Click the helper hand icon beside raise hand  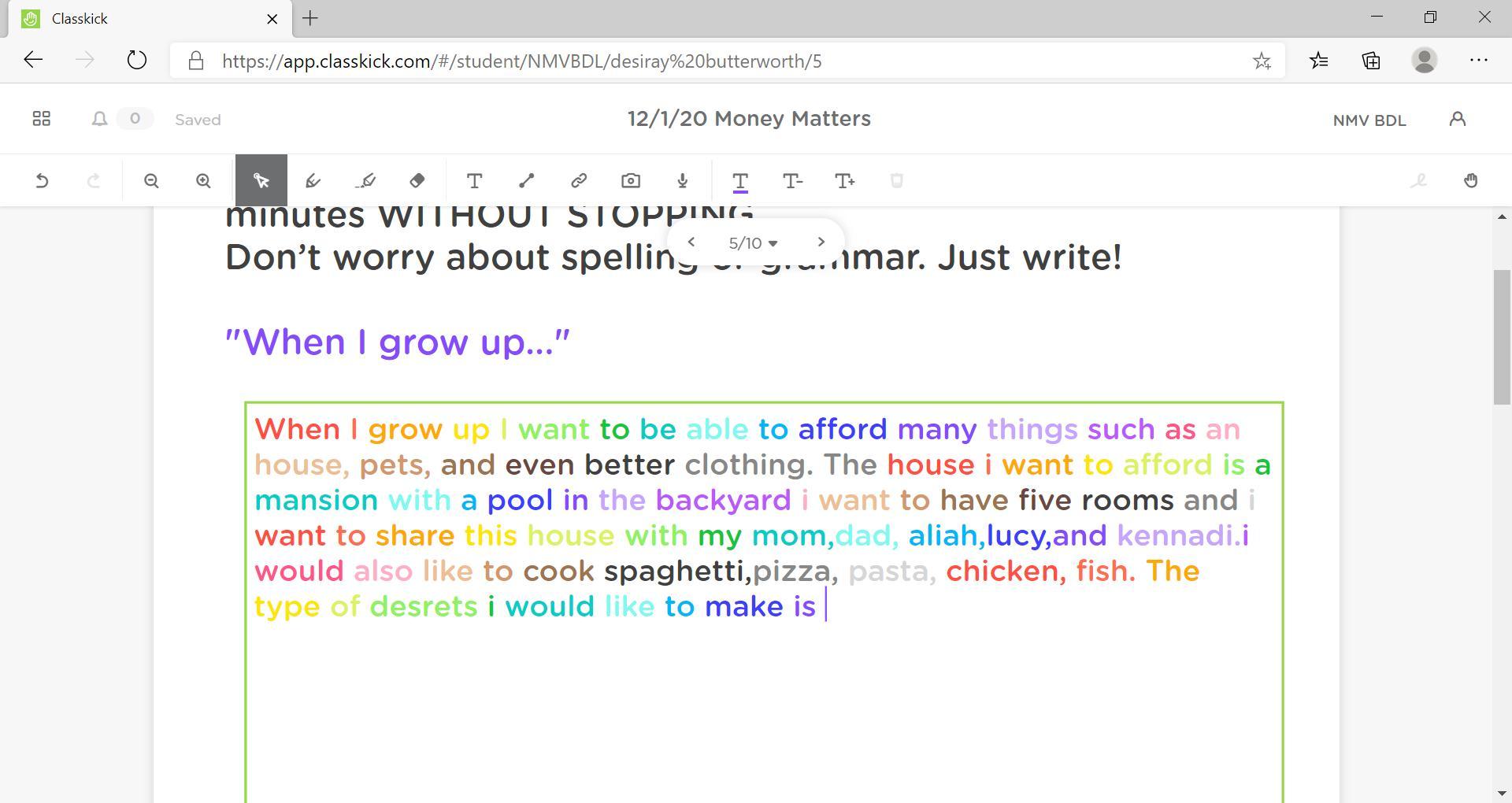coord(1418,181)
